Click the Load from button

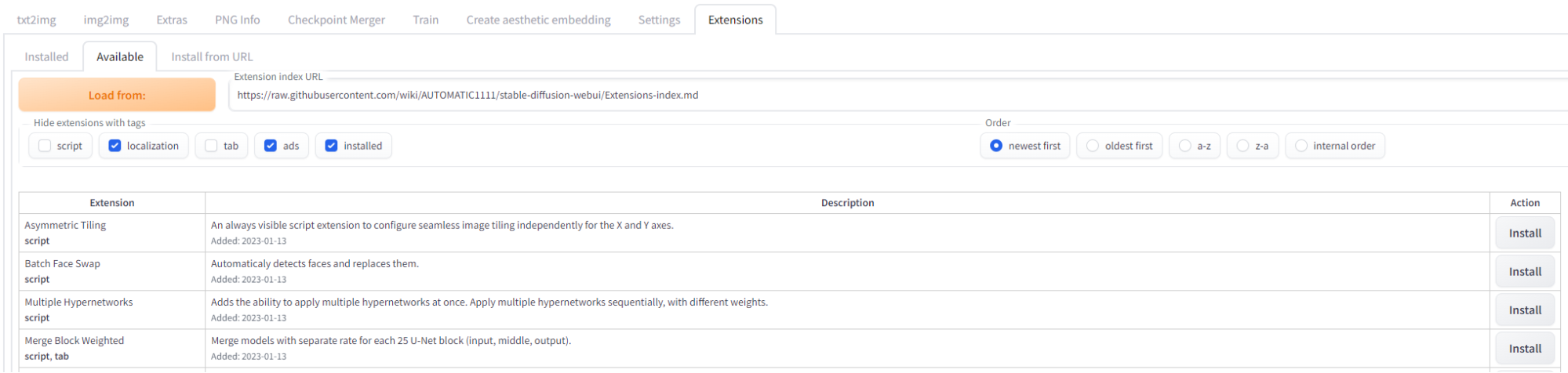point(117,95)
